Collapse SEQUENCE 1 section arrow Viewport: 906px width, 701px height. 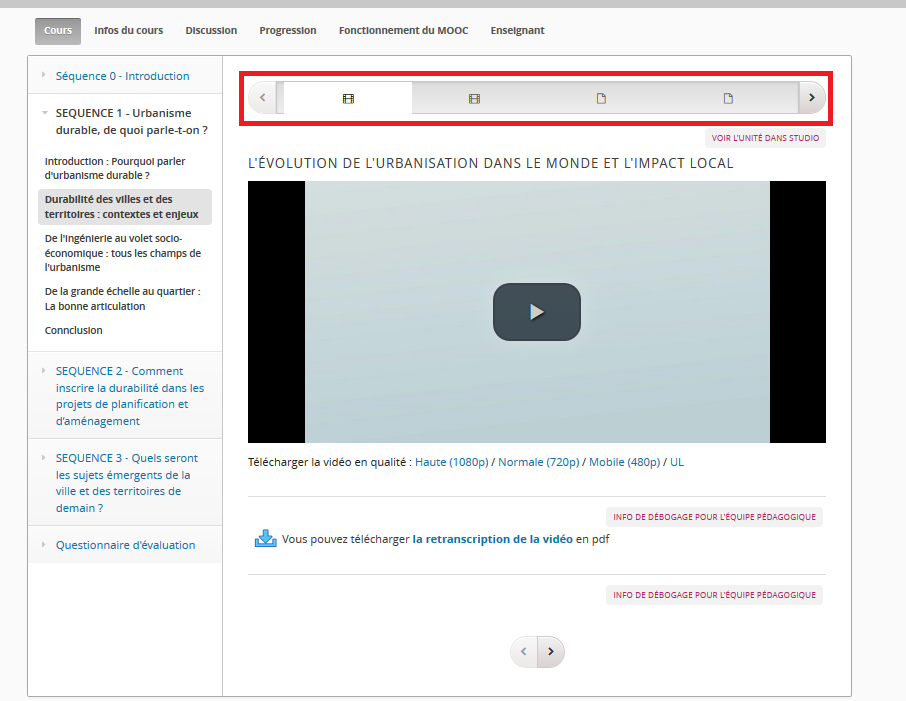tap(44, 113)
